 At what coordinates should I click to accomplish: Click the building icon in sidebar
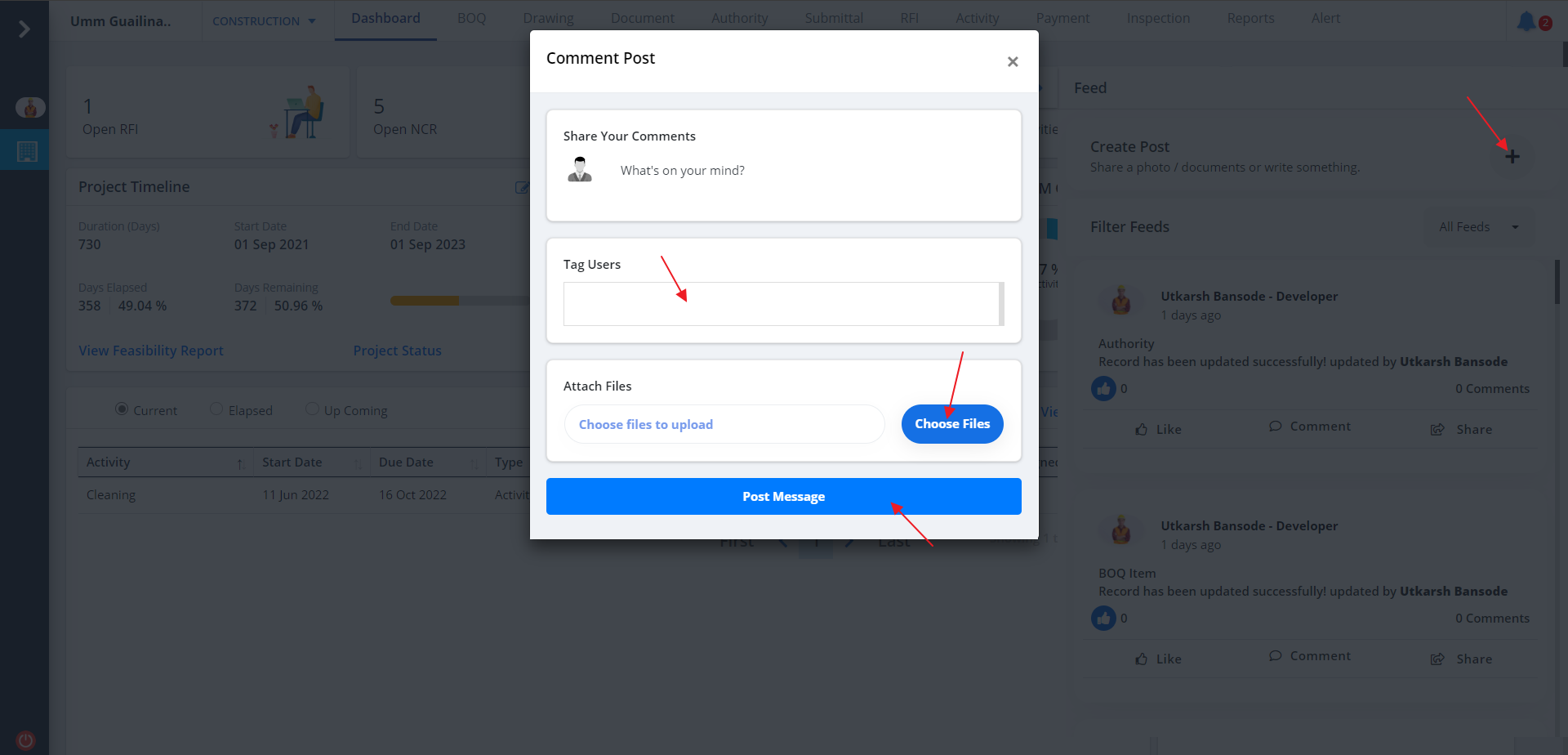(27, 151)
